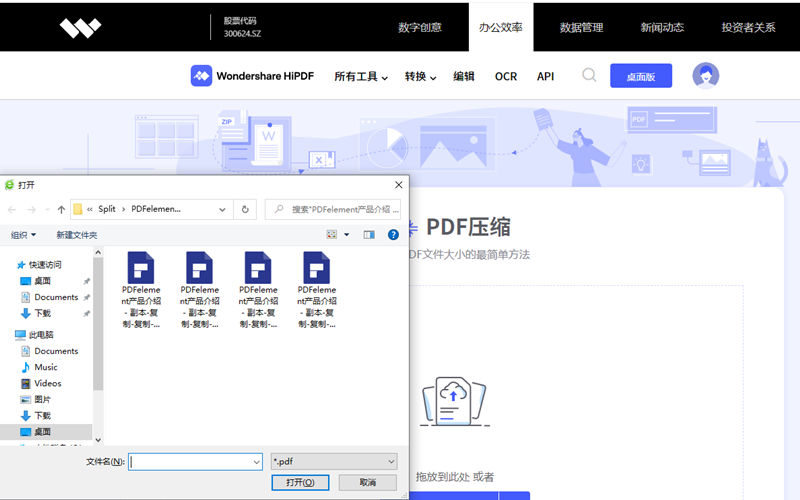Go up one folder level arrow

(61, 209)
